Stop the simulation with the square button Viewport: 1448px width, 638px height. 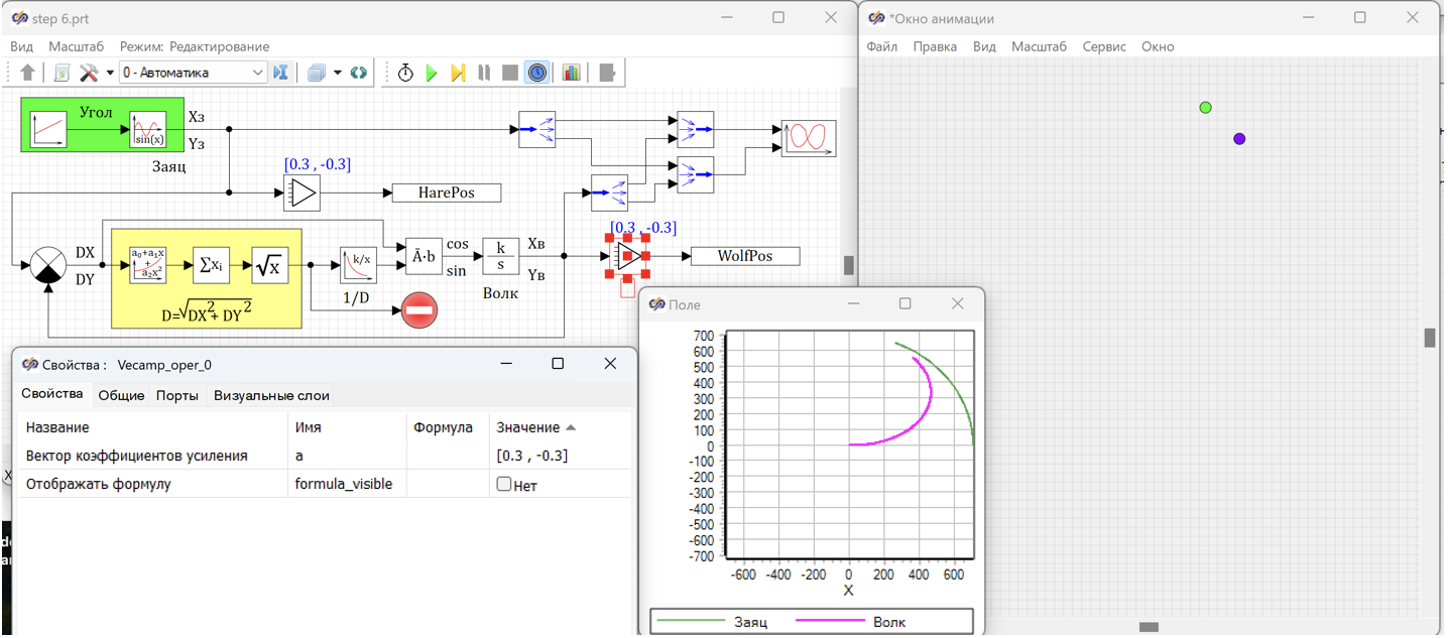(x=510, y=73)
